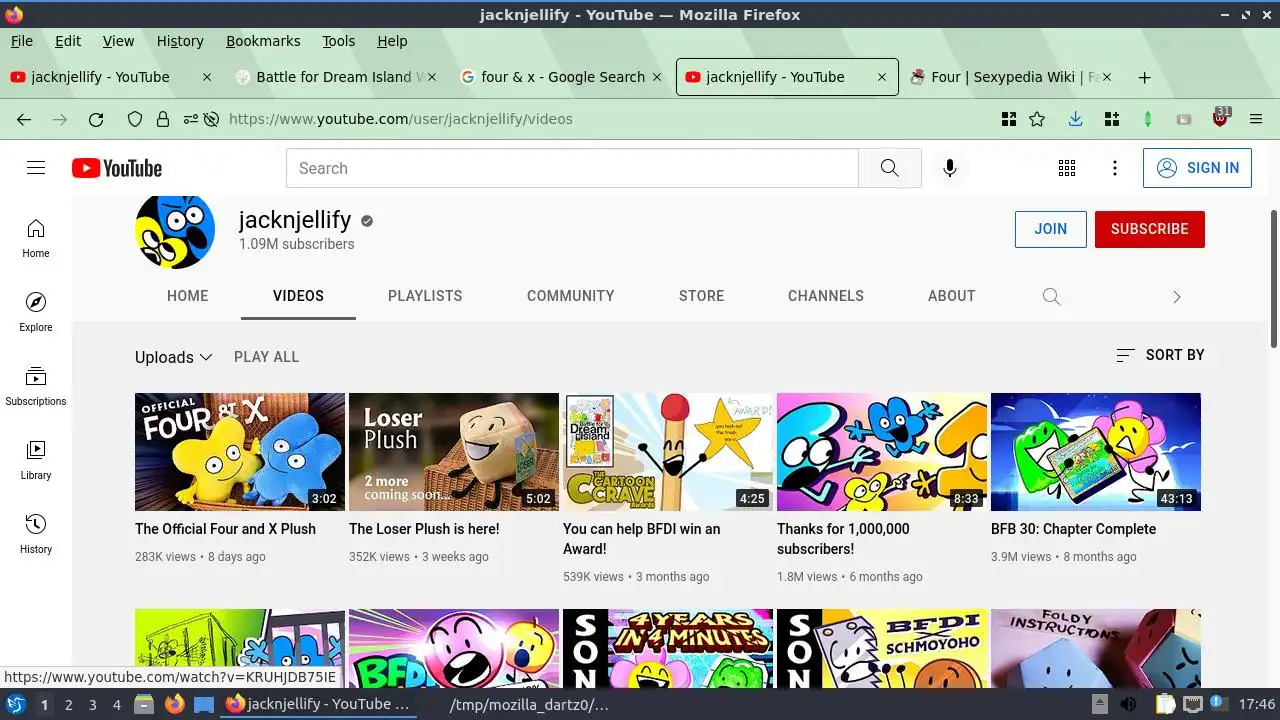The height and width of the screenshot is (720, 1280).
Task: Open Thanks for 1,000,000 subscribers! title
Action: point(843,539)
